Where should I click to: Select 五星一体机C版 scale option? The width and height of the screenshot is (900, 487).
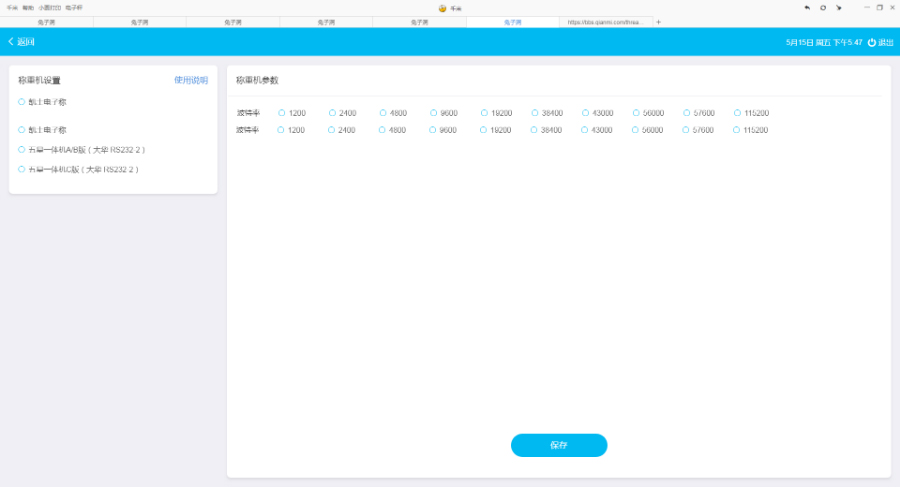(22, 169)
